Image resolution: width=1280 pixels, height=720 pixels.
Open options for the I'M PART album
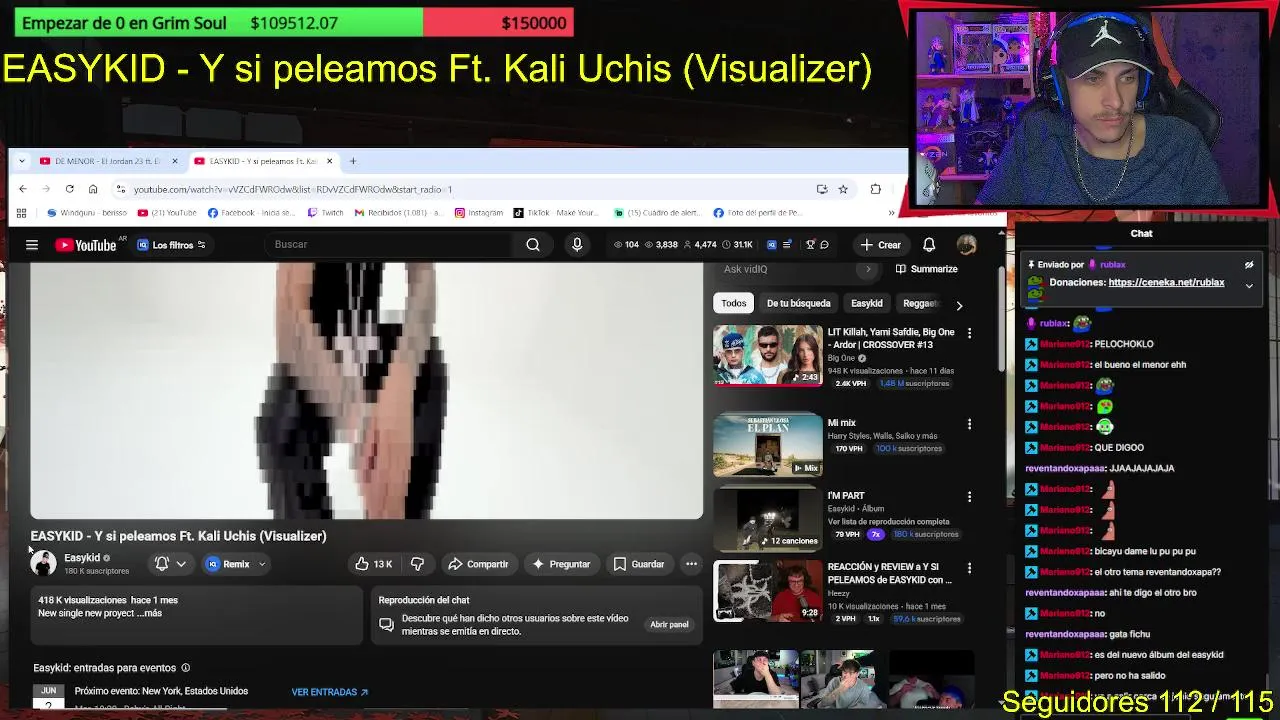[x=969, y=496]
